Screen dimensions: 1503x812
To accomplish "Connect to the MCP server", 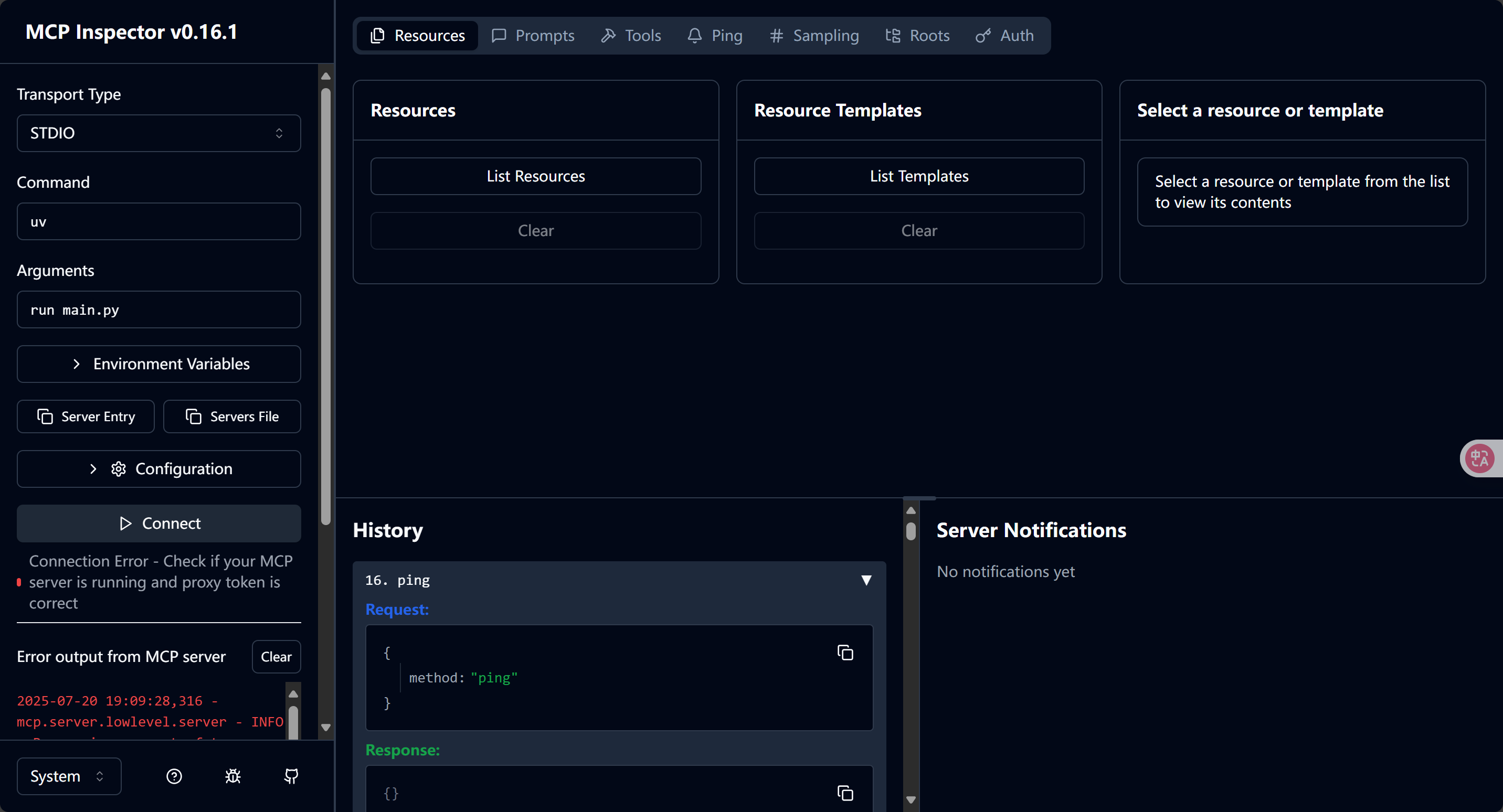I will point(158,523).
